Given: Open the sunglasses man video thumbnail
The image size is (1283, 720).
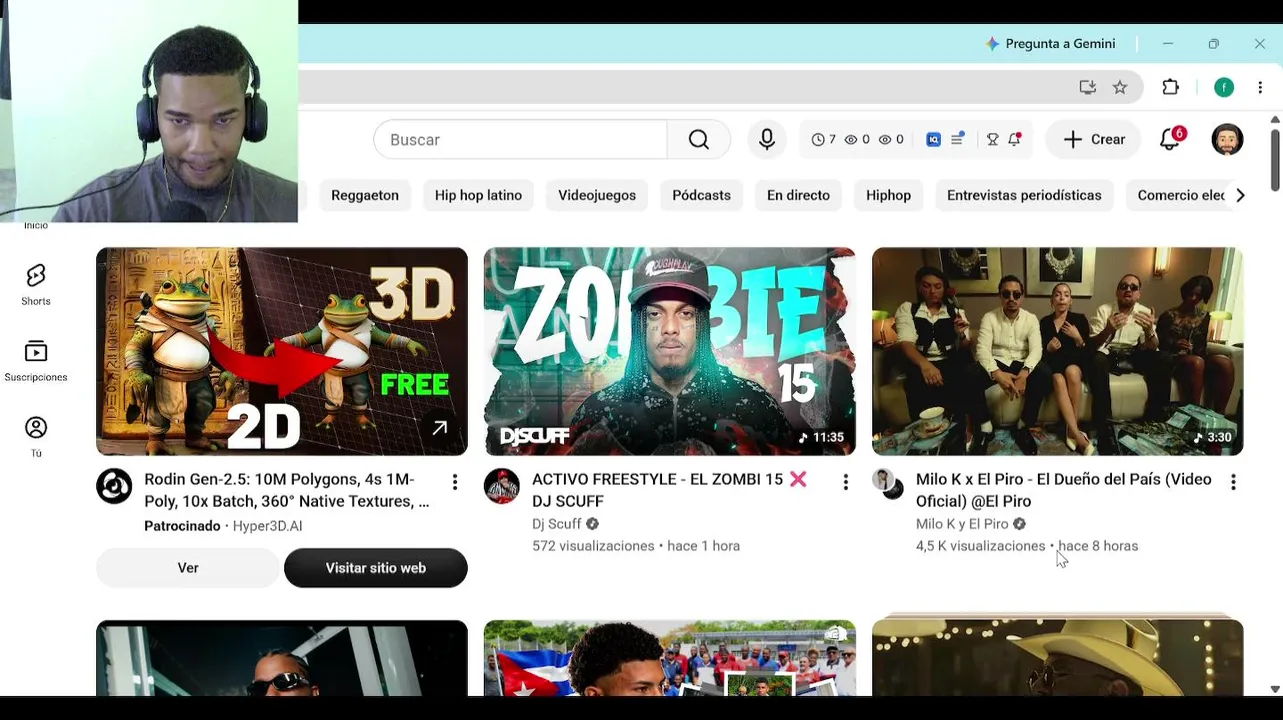Looking at the screenshot, I should pyautogui.click(x=282, y=658).
